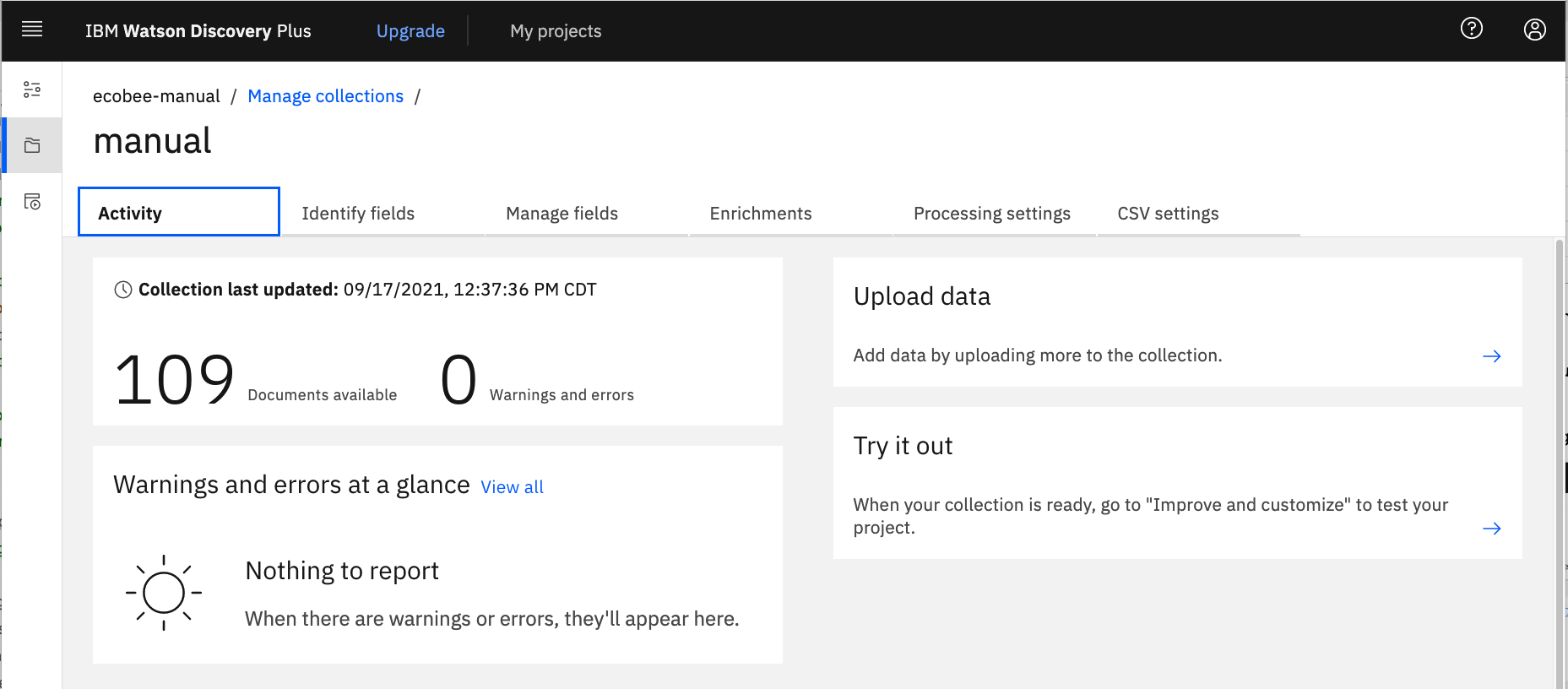The width and height of the screenshot is (1568, 689).
Task: Open the Upload data card
Action: point(1177,323)
